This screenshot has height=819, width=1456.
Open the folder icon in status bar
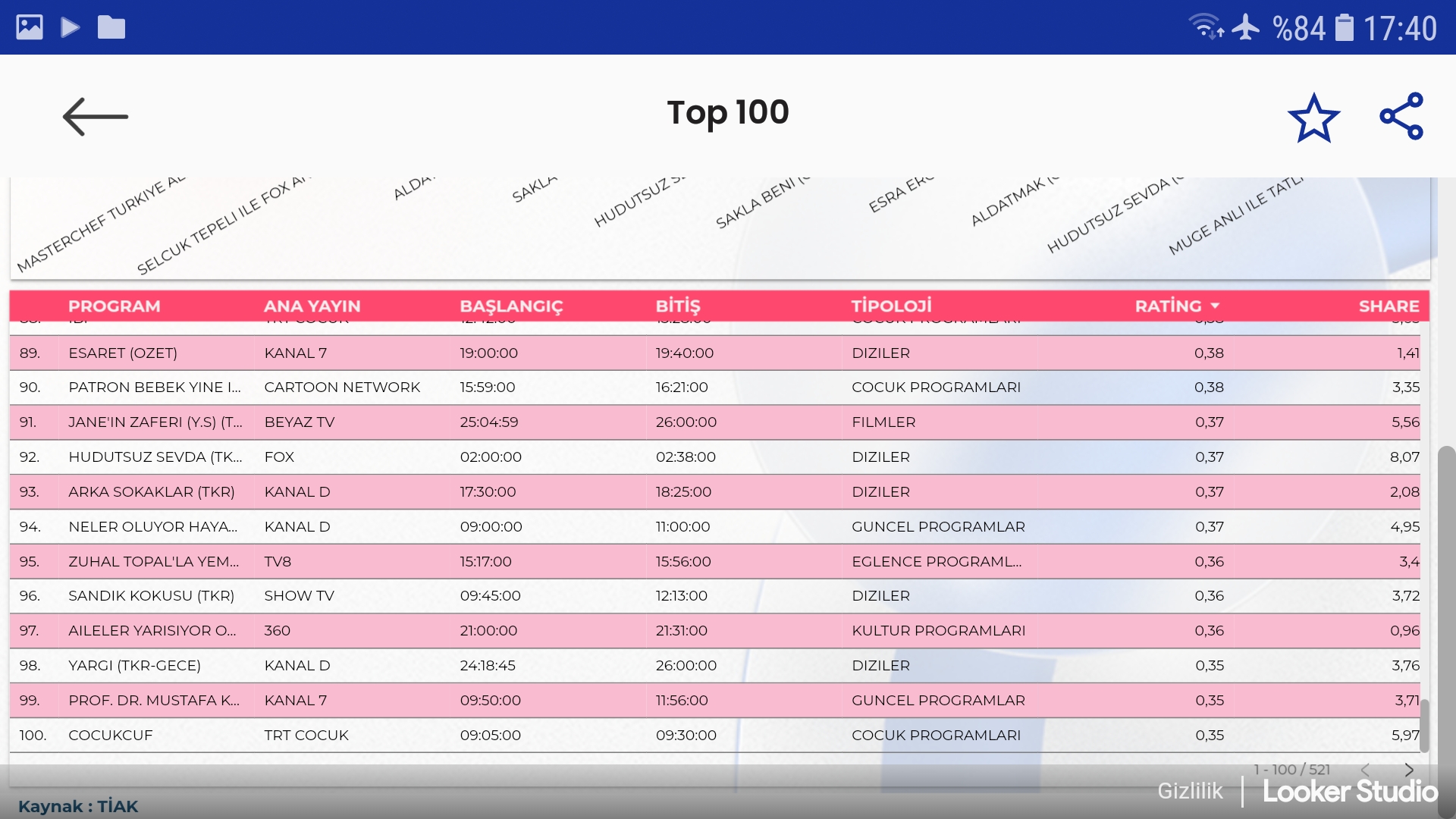111,28
